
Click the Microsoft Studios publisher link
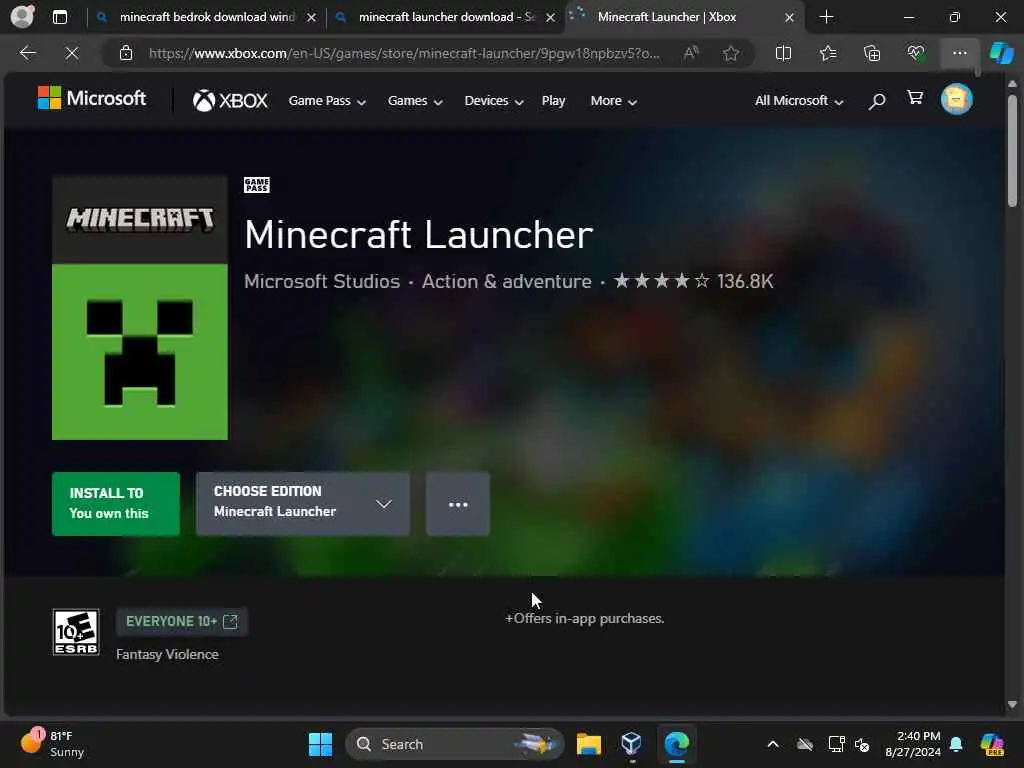(322, 281)
